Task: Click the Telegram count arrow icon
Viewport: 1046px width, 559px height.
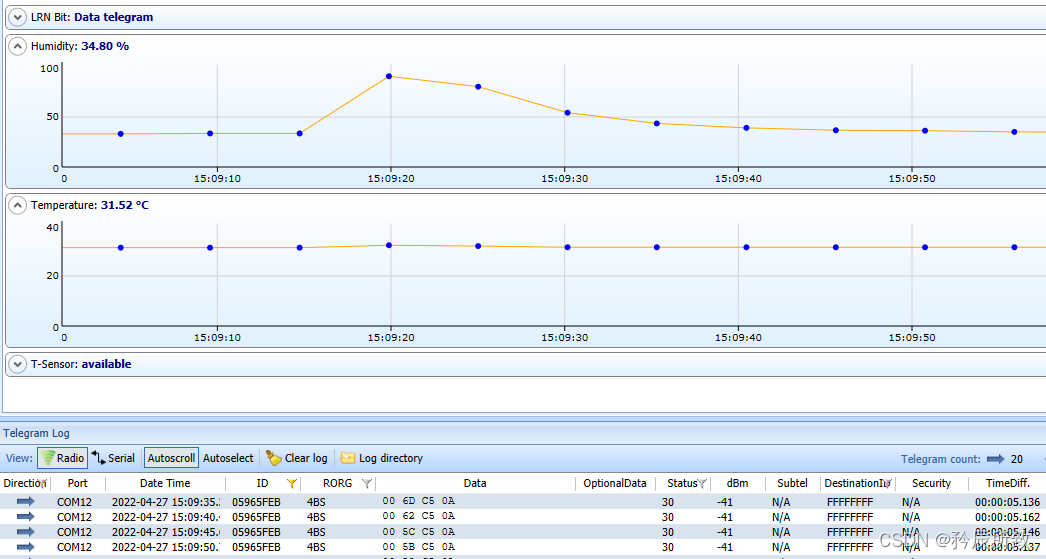Action: pyautogui.click(x=995, y=459)
